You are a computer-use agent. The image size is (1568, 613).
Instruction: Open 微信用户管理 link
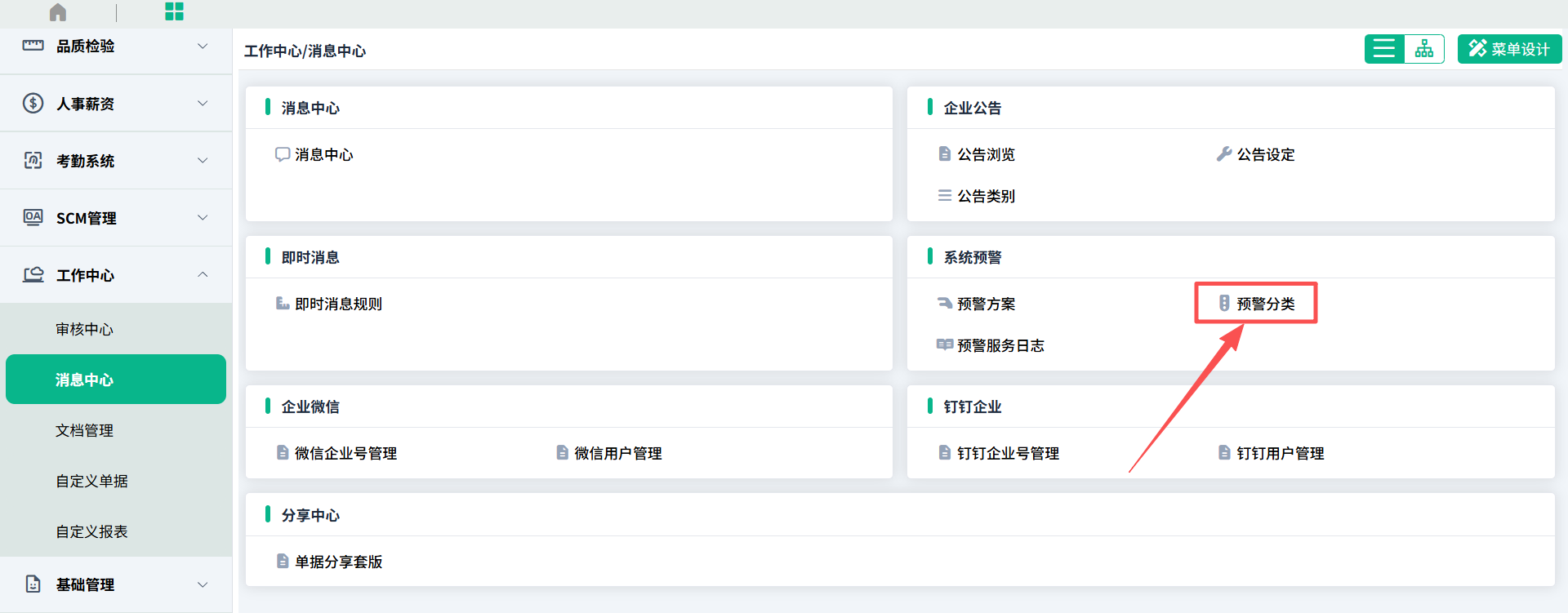[x=617, y=453]
